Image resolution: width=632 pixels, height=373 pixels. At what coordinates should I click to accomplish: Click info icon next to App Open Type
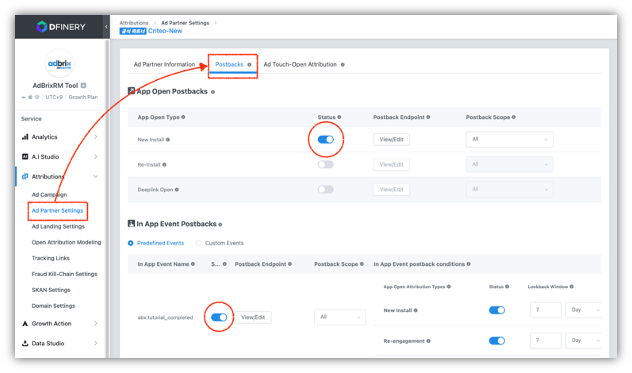(x=183, y=117)
